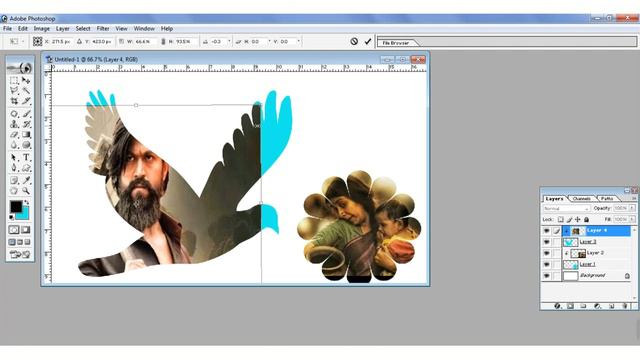Reset default colors icon in toolbox
The image size is (640, 360).
pyautogui.click(x=12, y=217)
